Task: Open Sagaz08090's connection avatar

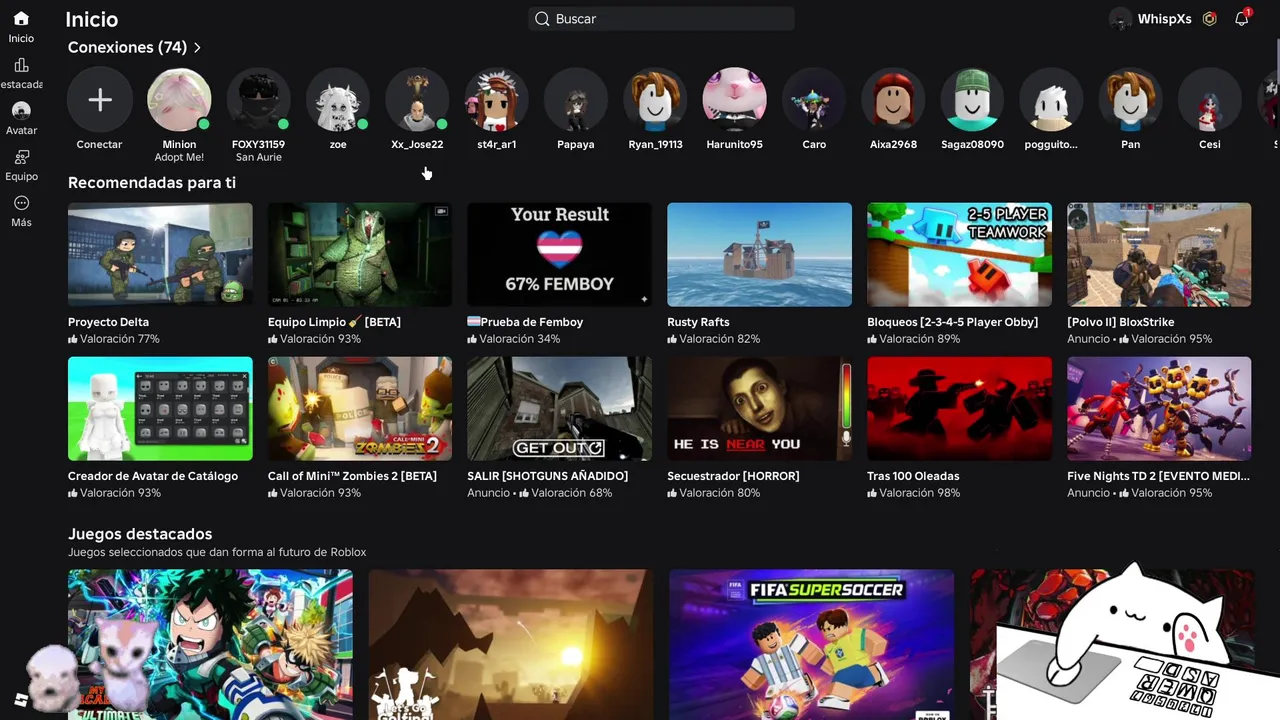Action: click(973, 100)
